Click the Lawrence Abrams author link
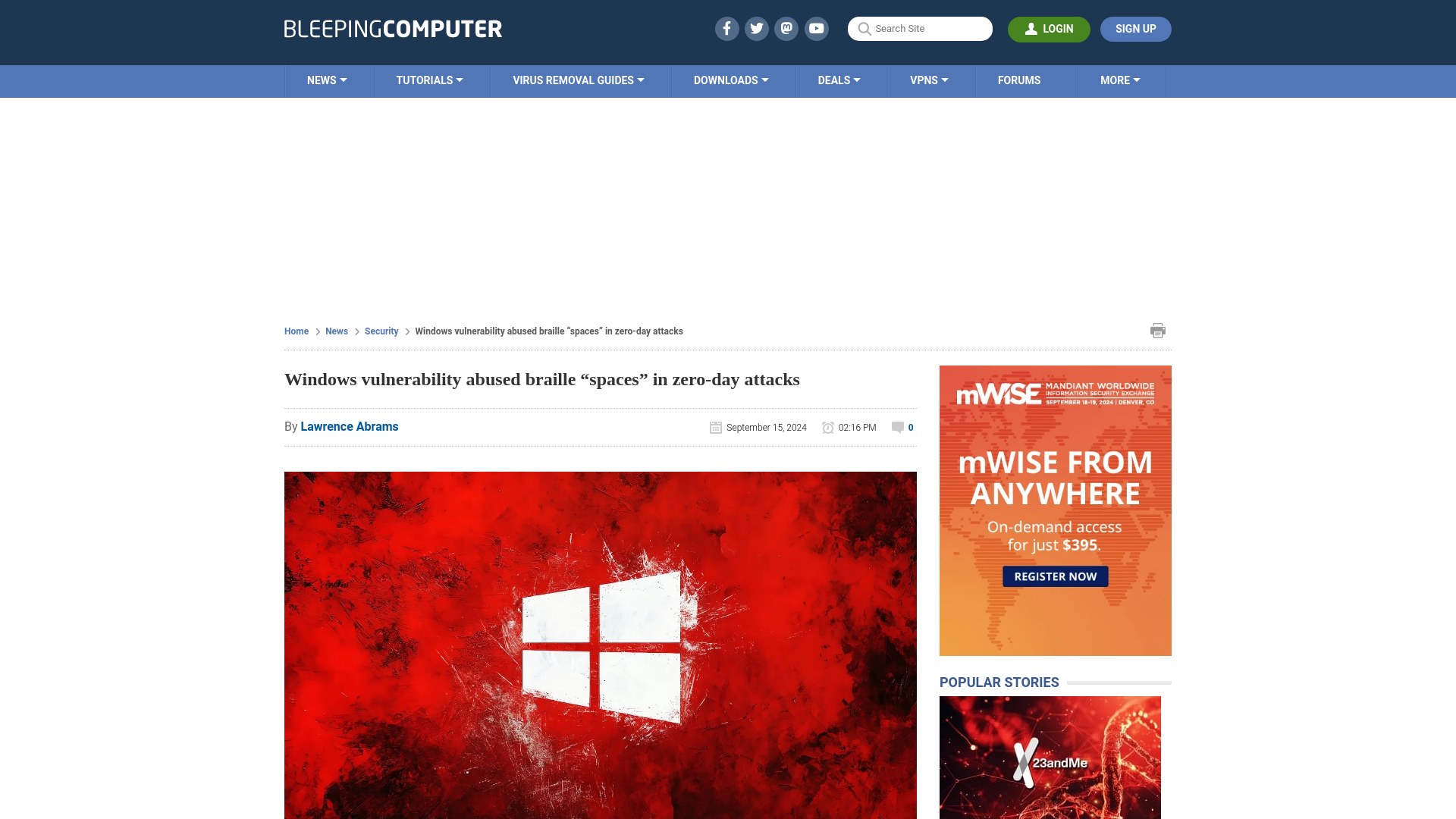This screenshot has height=819, width=1456. [x=349, y=426]
